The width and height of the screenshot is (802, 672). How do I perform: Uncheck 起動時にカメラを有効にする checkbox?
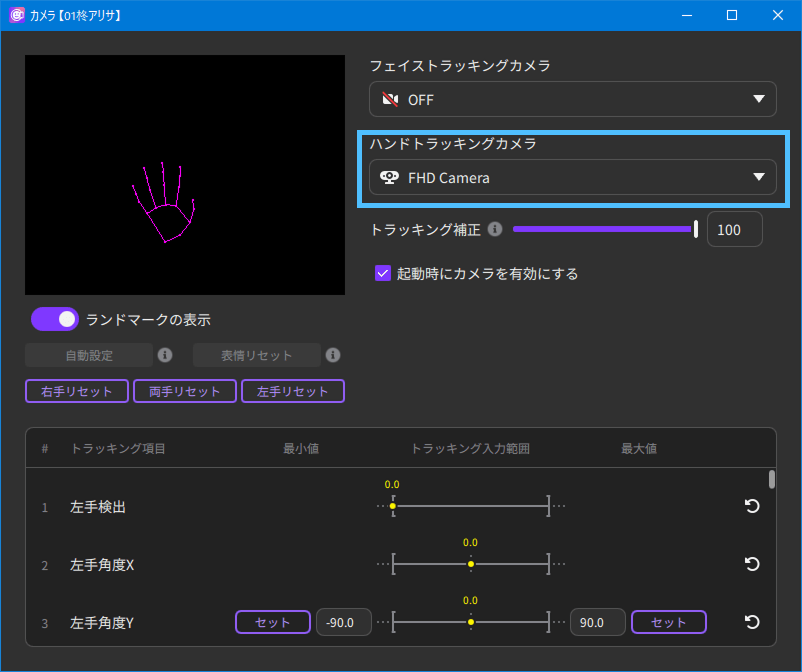pos(382,273)
